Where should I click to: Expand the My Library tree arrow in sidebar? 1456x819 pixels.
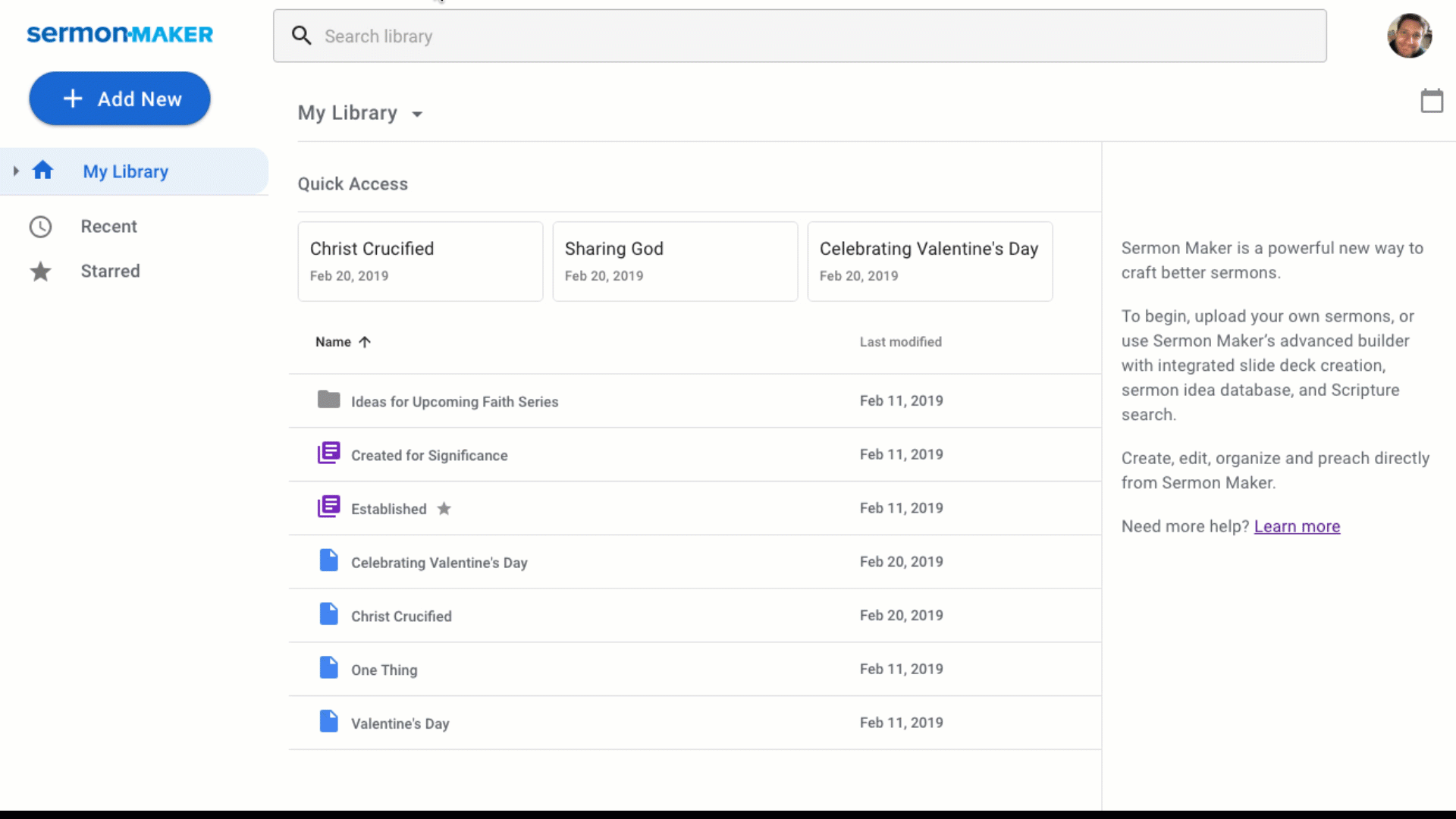coord(16,171)
